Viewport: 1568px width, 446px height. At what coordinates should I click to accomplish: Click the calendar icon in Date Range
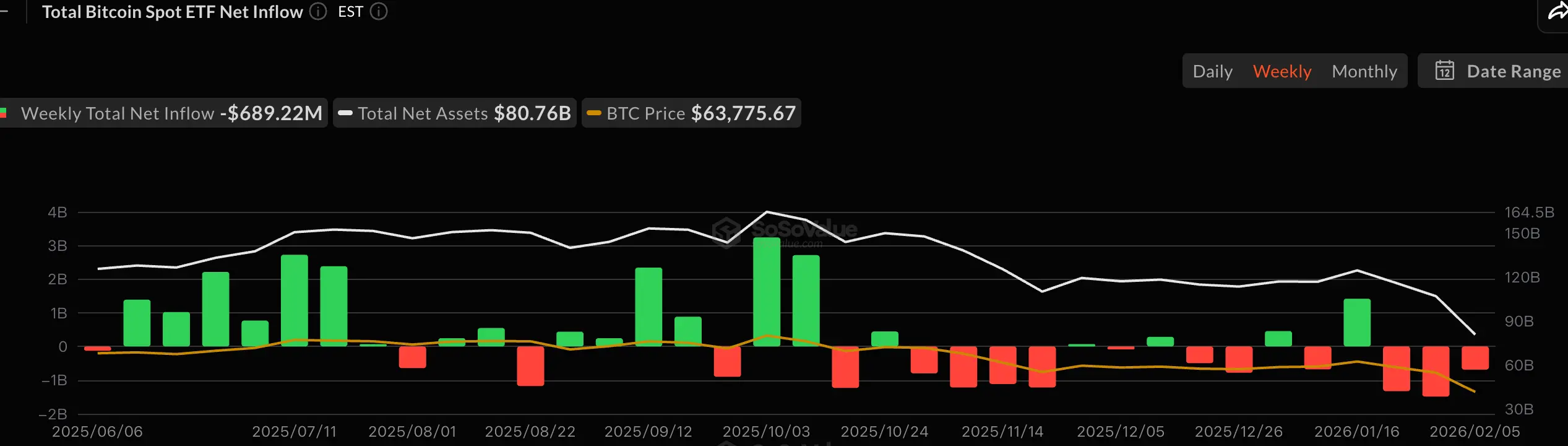pyautogui.click(x=1444, y=71)
